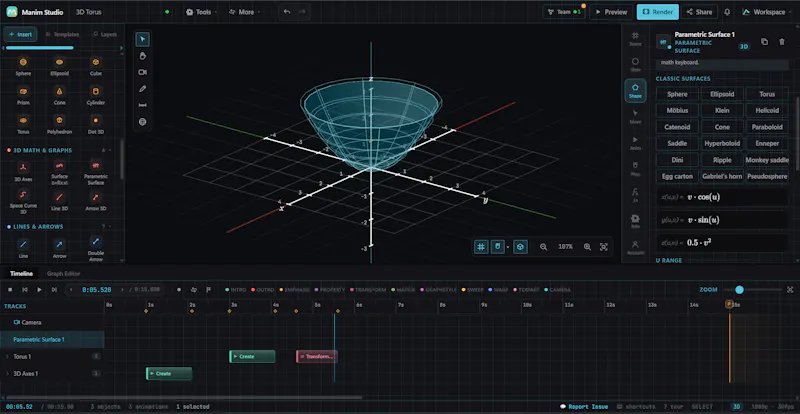Toggle 3D cube view mode
800x414 pixels.
coord(520,247)
